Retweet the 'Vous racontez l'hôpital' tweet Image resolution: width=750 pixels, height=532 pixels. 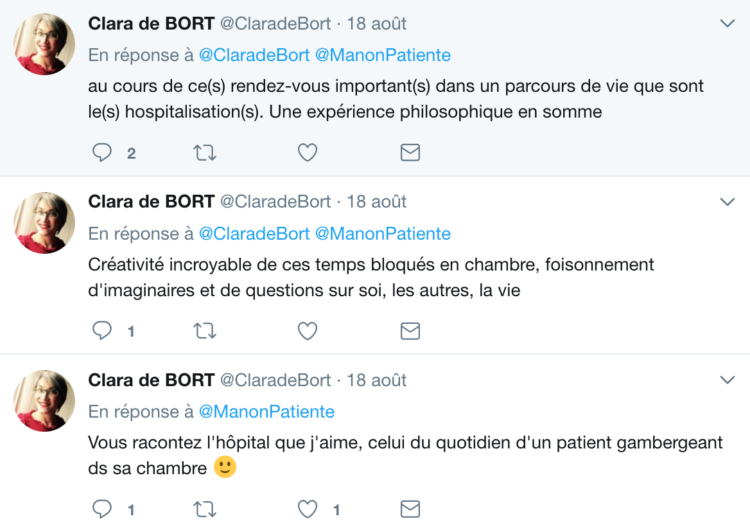pos(205,509)
